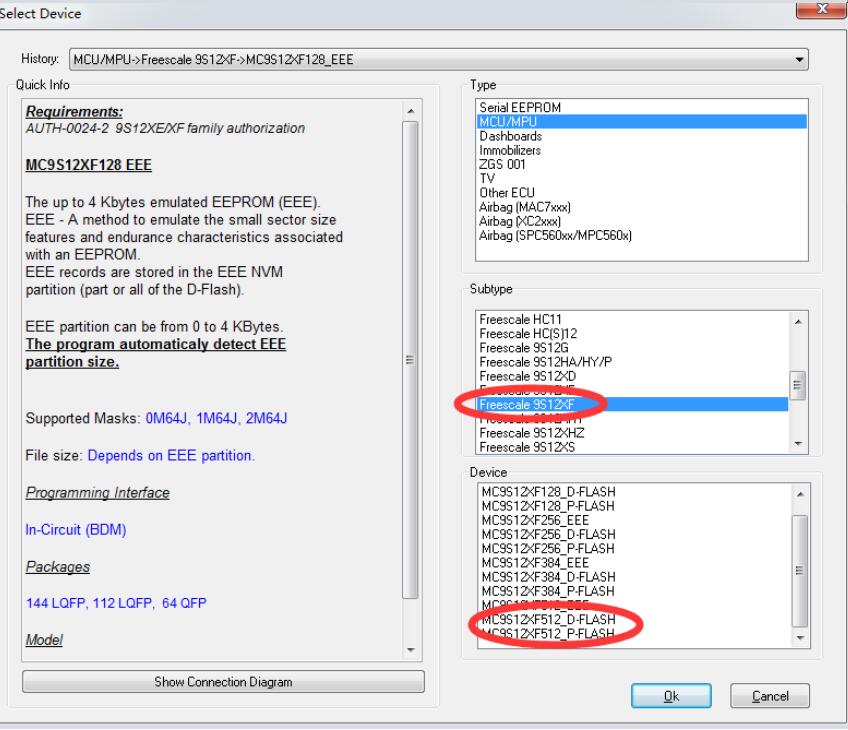Click Show Connection Diagram button
Screen dimensions: 848x730
click(x=223, y=682)
